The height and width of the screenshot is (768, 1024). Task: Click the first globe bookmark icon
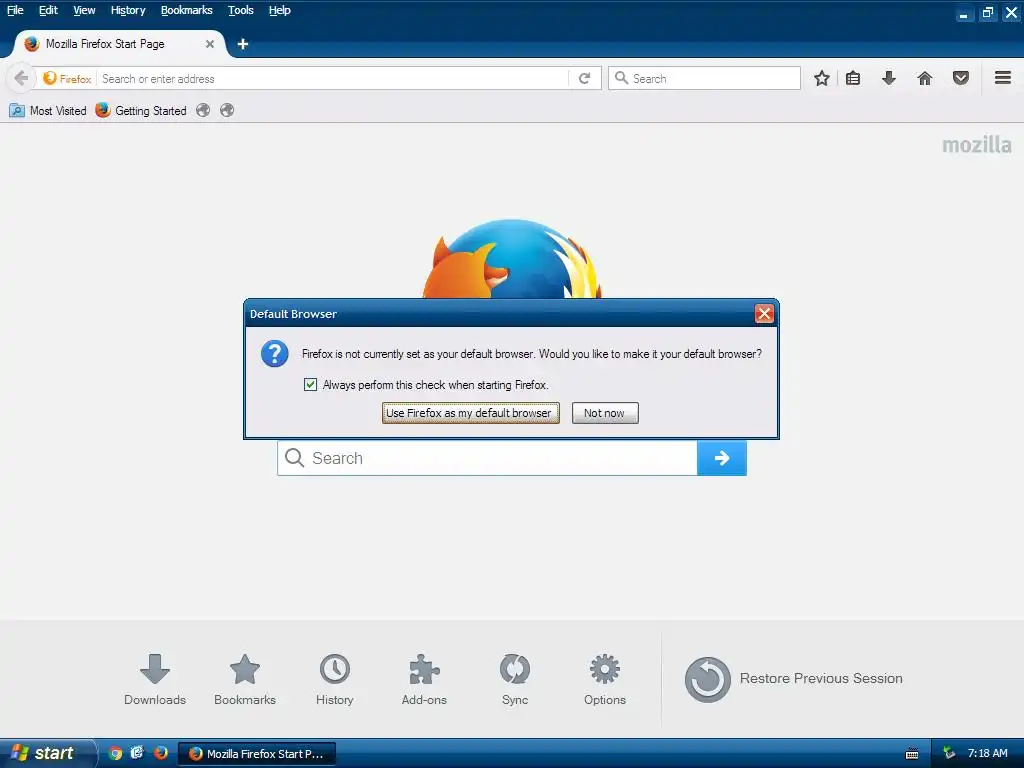pyautogui.click(x=203, y=110)
